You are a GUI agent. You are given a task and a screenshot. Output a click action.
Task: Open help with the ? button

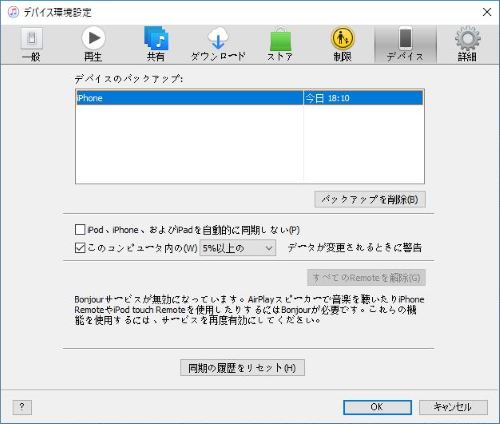[x=22, y=407]
